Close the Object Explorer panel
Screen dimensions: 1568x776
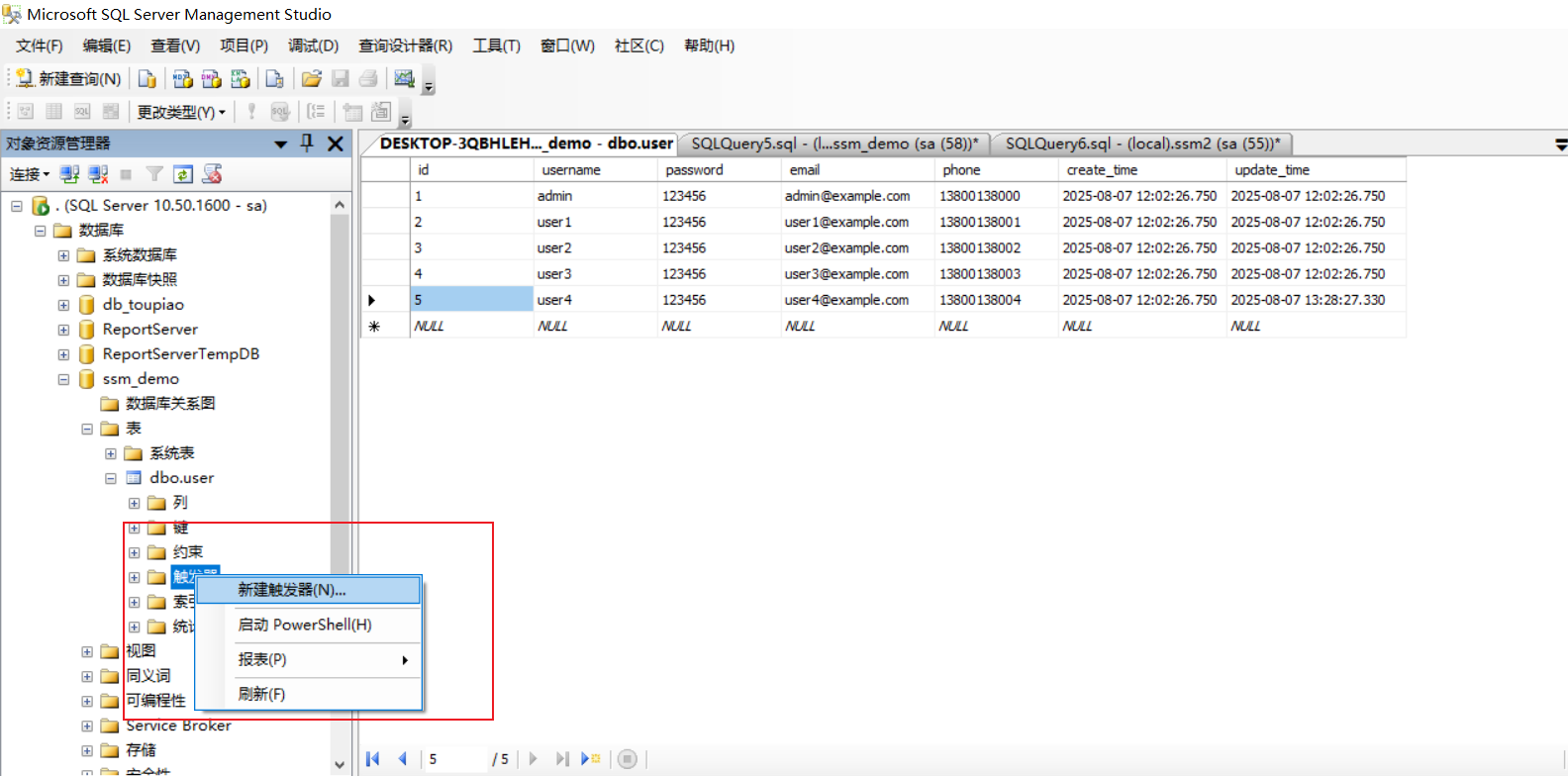336,144
